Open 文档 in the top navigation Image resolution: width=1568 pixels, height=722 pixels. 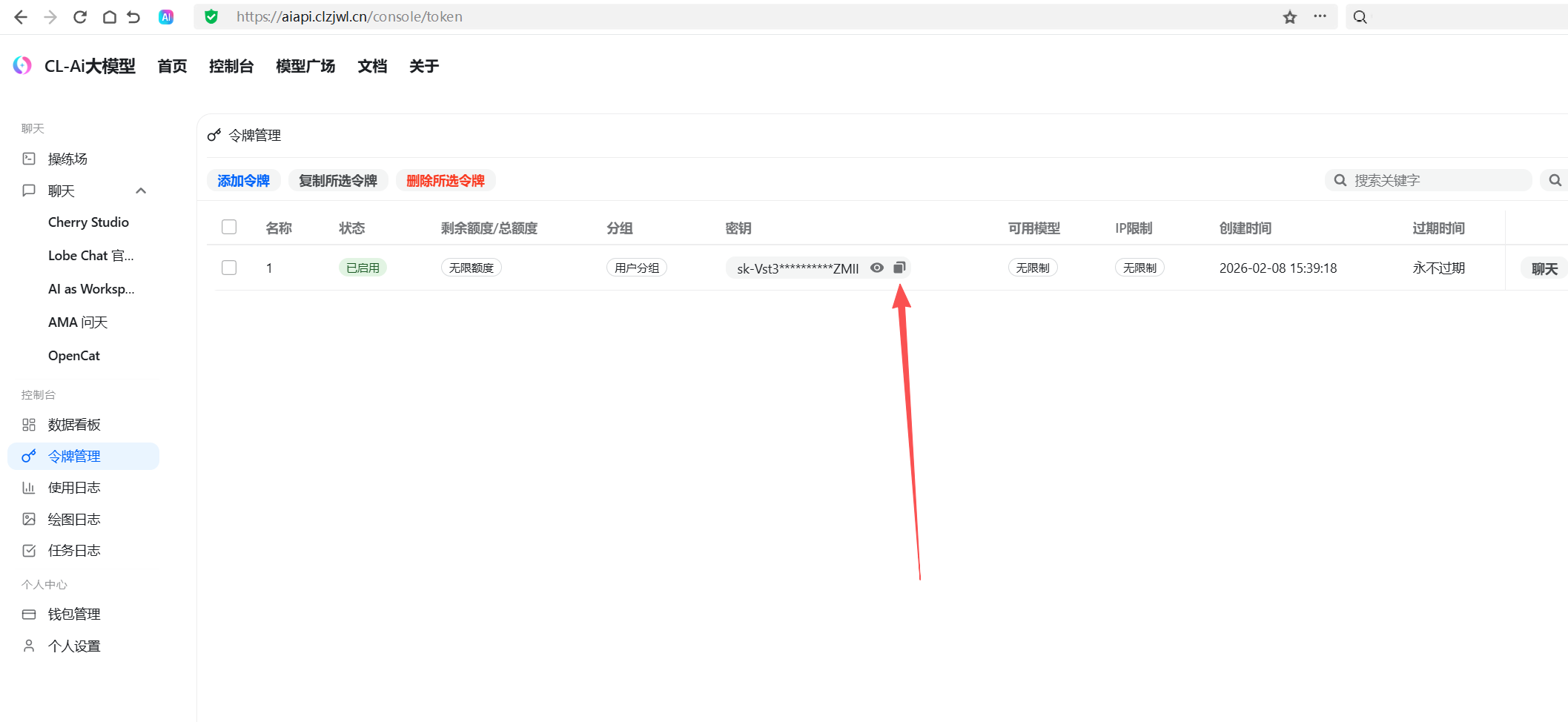point(372,66)
